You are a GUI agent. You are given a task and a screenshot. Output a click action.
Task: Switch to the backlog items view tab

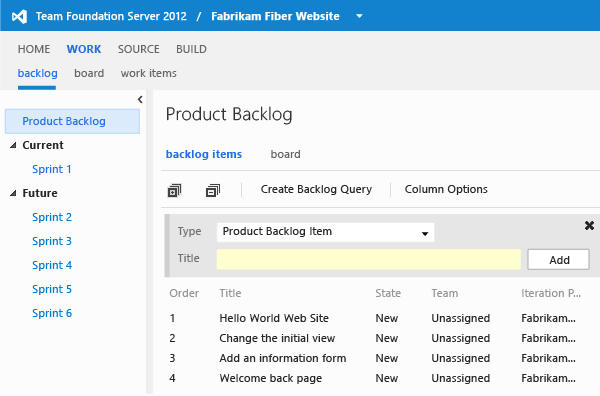coord(204,154)
